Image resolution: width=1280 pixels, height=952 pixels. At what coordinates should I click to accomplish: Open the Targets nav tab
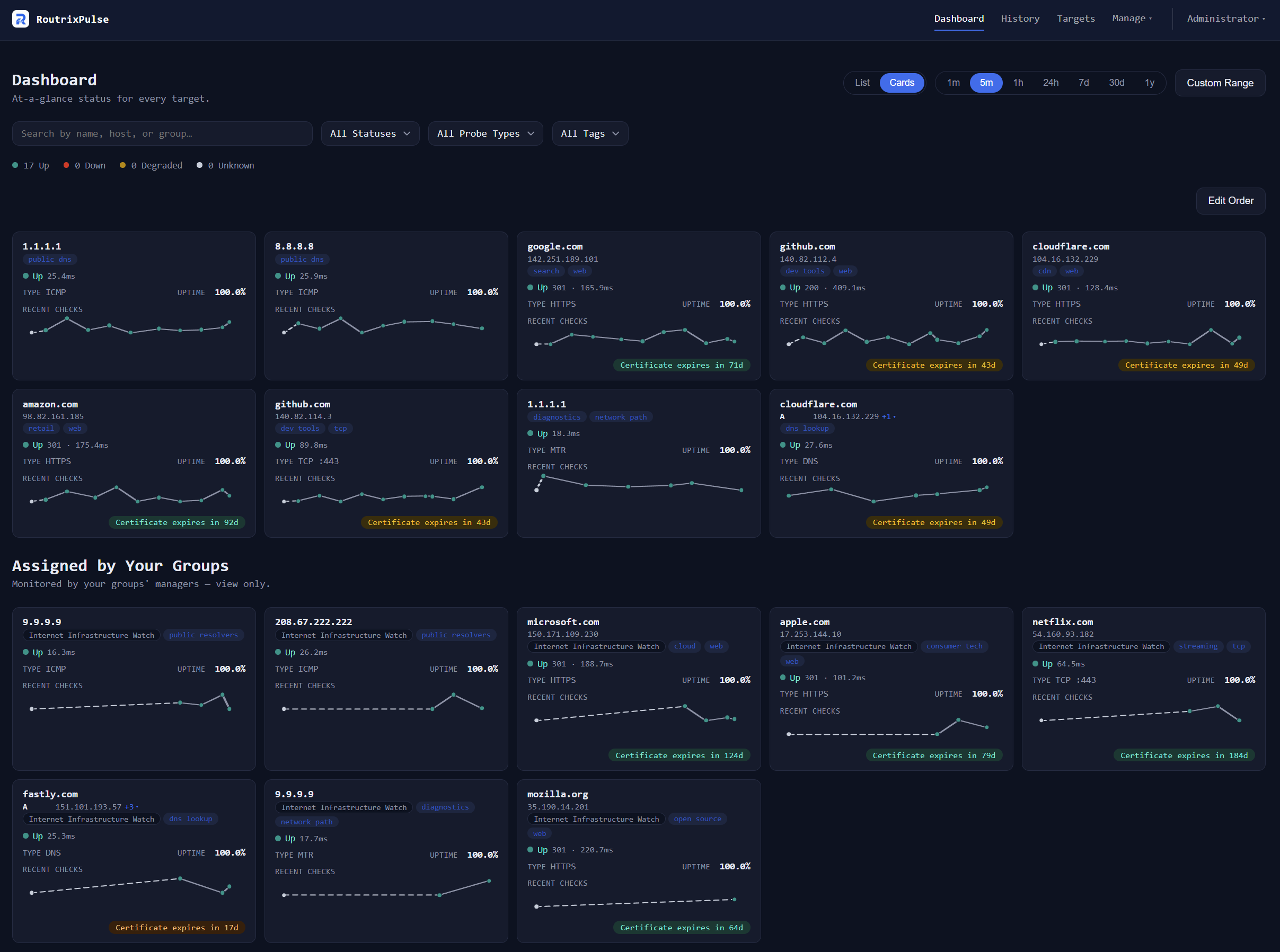(x=1075, y=19)
